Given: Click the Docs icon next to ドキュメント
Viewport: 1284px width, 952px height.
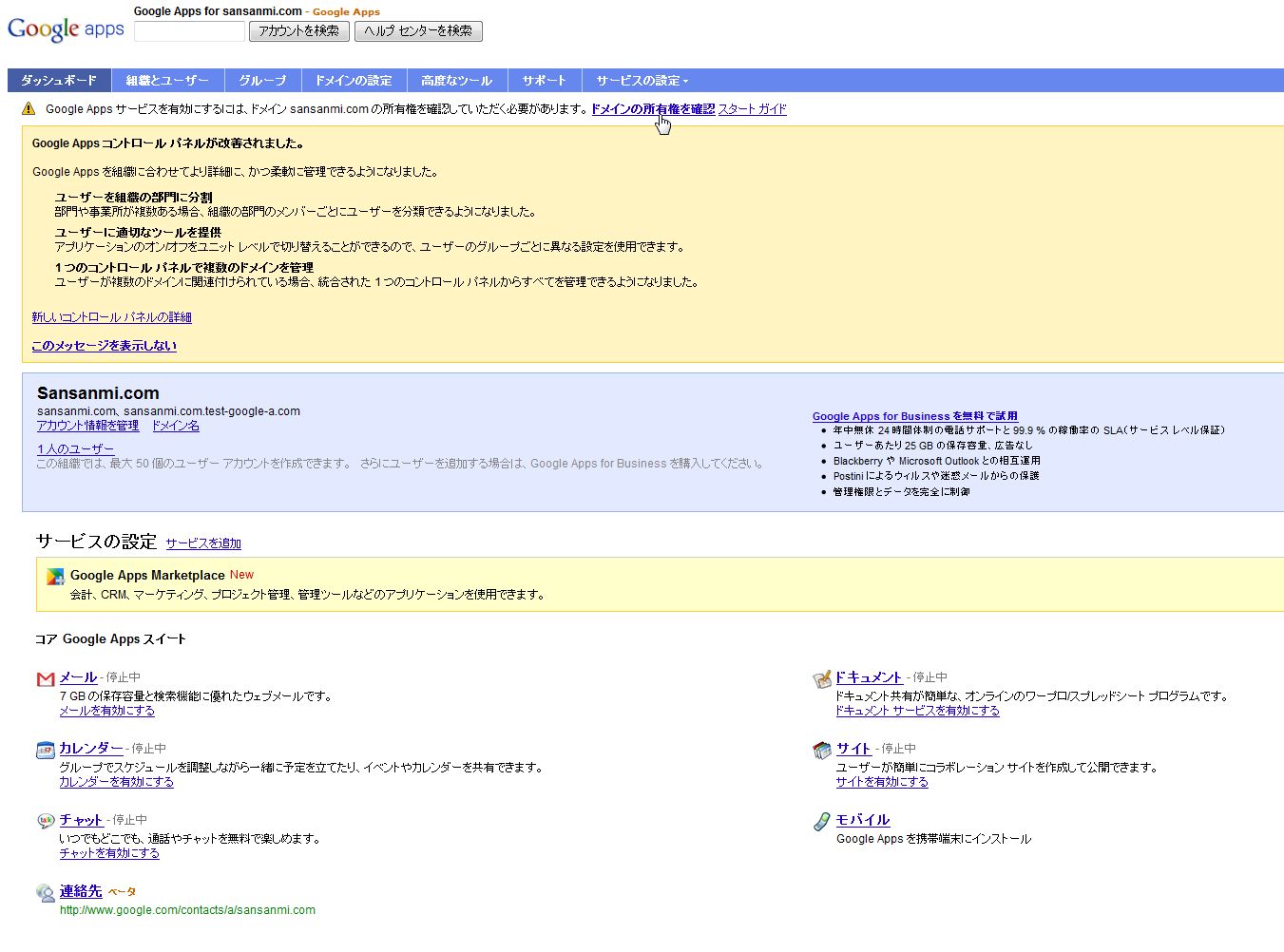Looking at the screenshot, I should pos(822,678).
